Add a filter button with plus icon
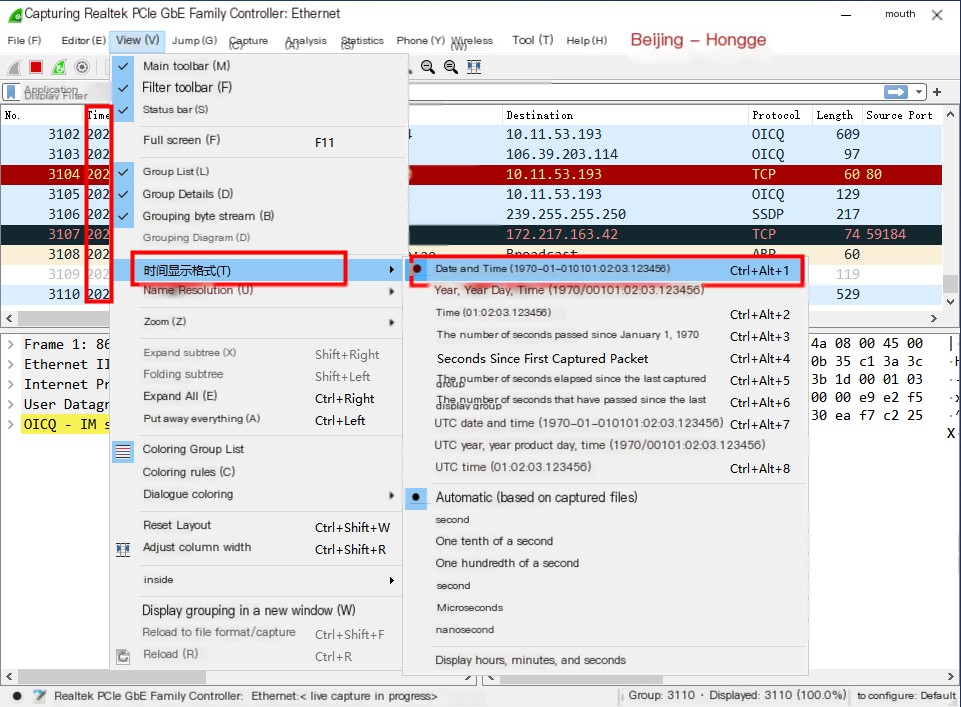This screenshot has width=961, height=707. pos(936,92)
